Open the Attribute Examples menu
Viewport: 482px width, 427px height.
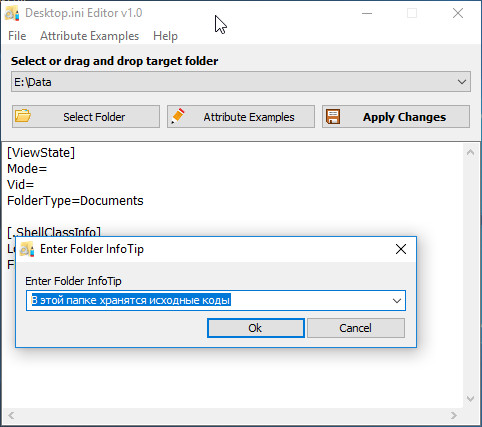point(89,36)
